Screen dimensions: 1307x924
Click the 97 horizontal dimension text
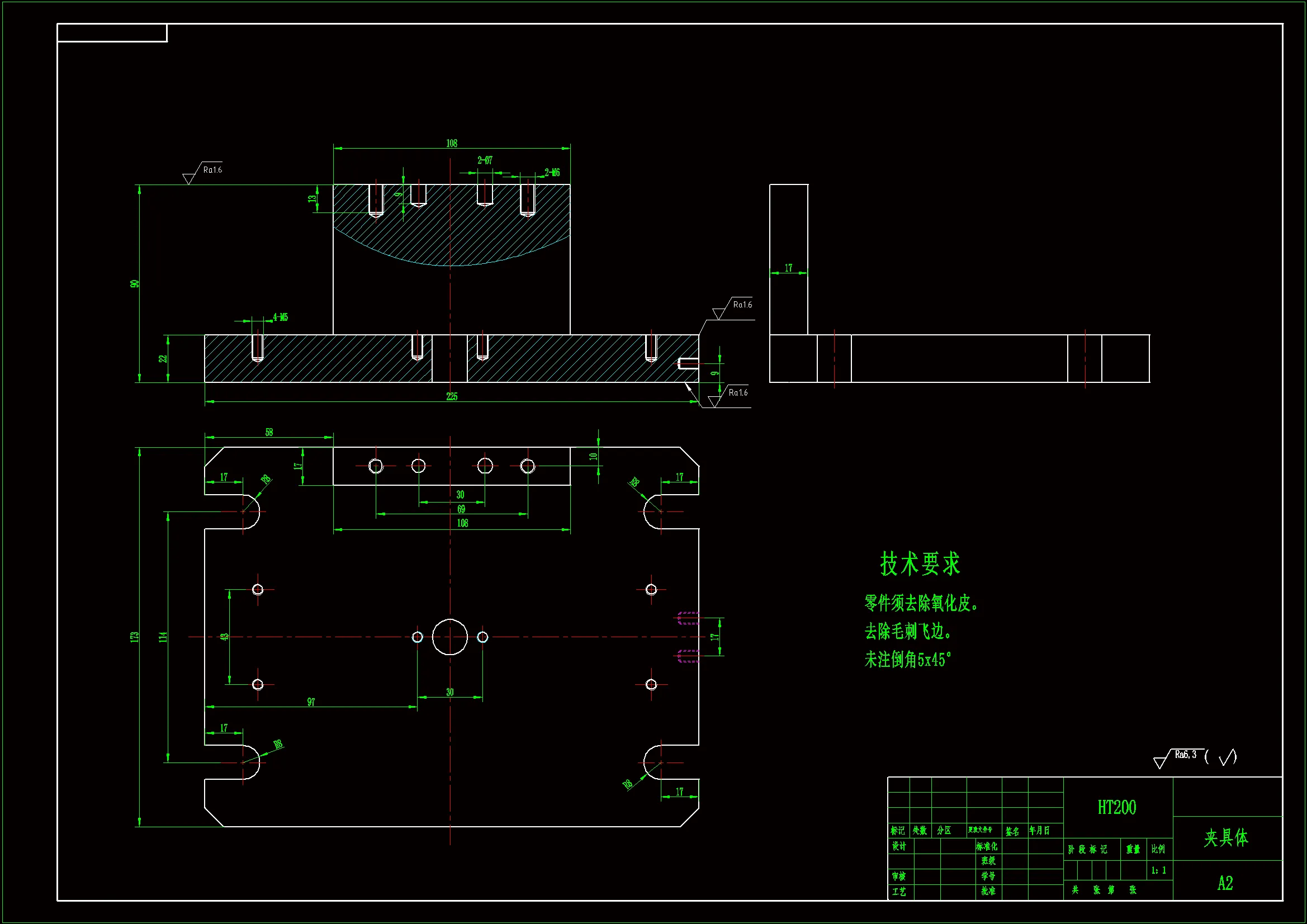(x=311, y=702)
